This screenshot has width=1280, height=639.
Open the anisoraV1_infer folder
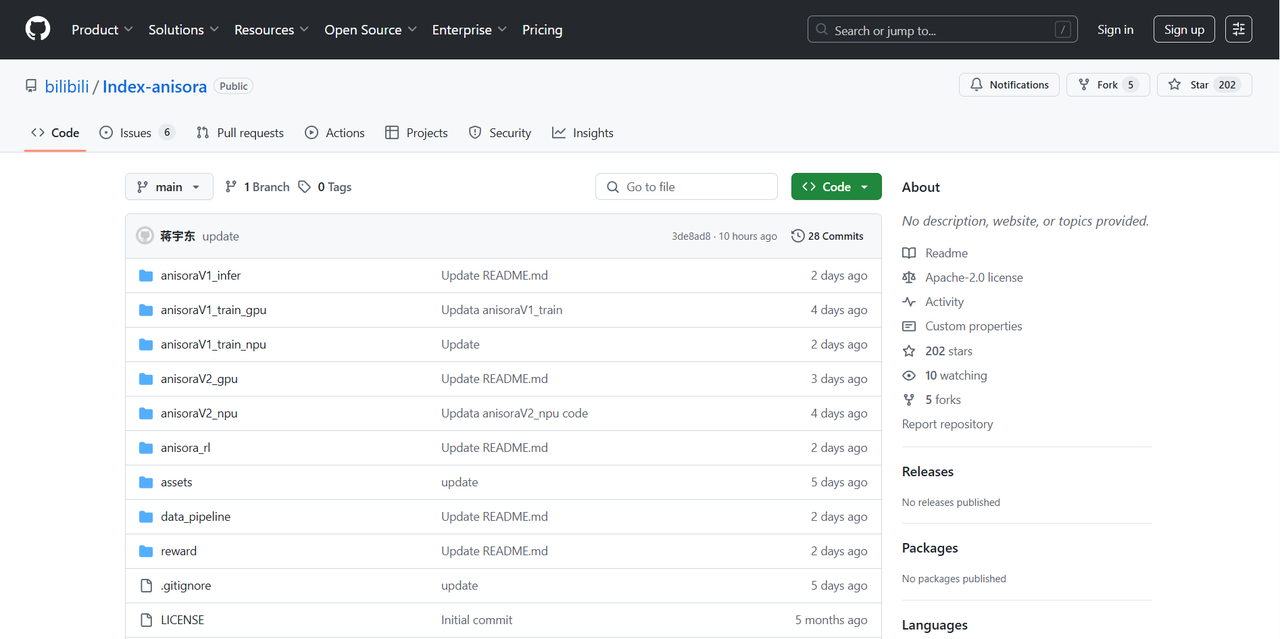click(201, 276)
